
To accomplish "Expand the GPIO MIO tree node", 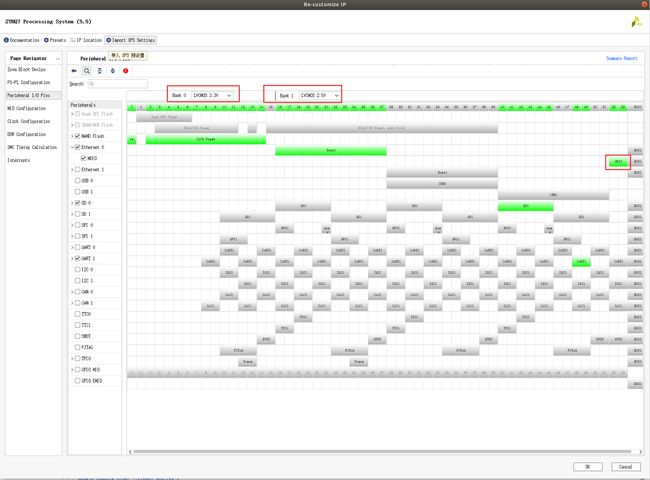I will (72, 369).
